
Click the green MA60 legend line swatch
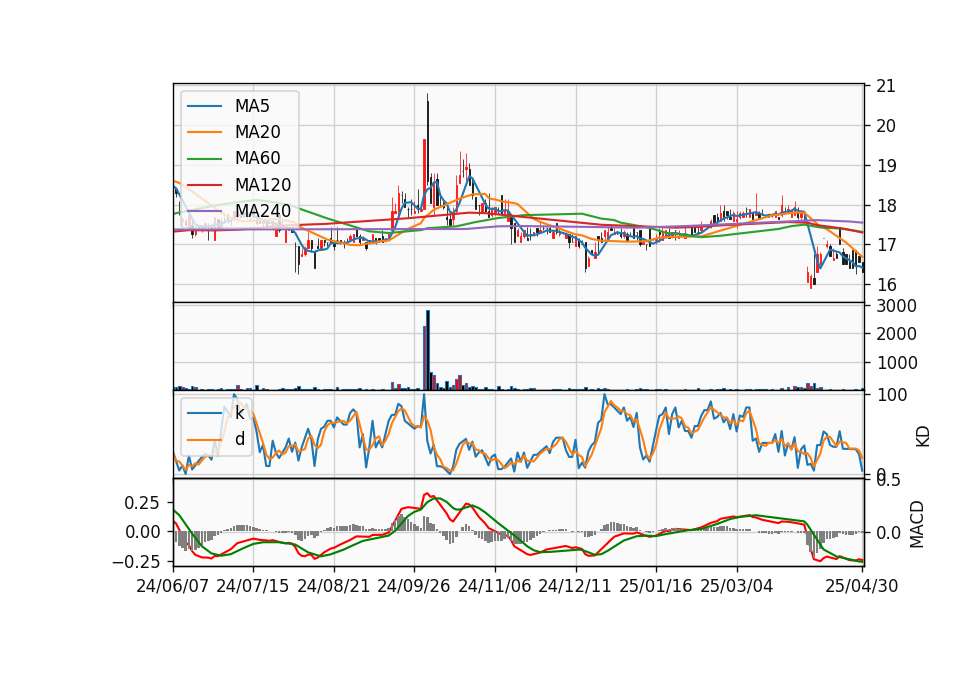click(x=204, y=159)
